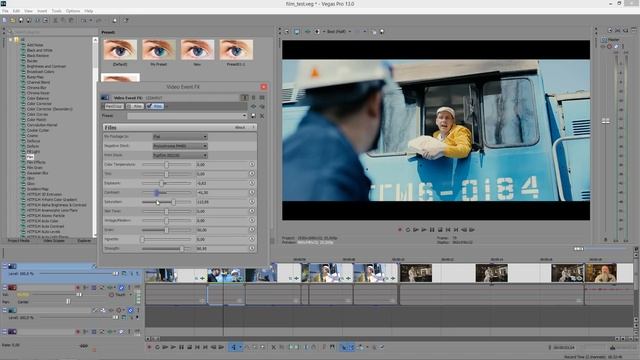Open the Preset dropdown in FX dialog

tap(187, 116)
